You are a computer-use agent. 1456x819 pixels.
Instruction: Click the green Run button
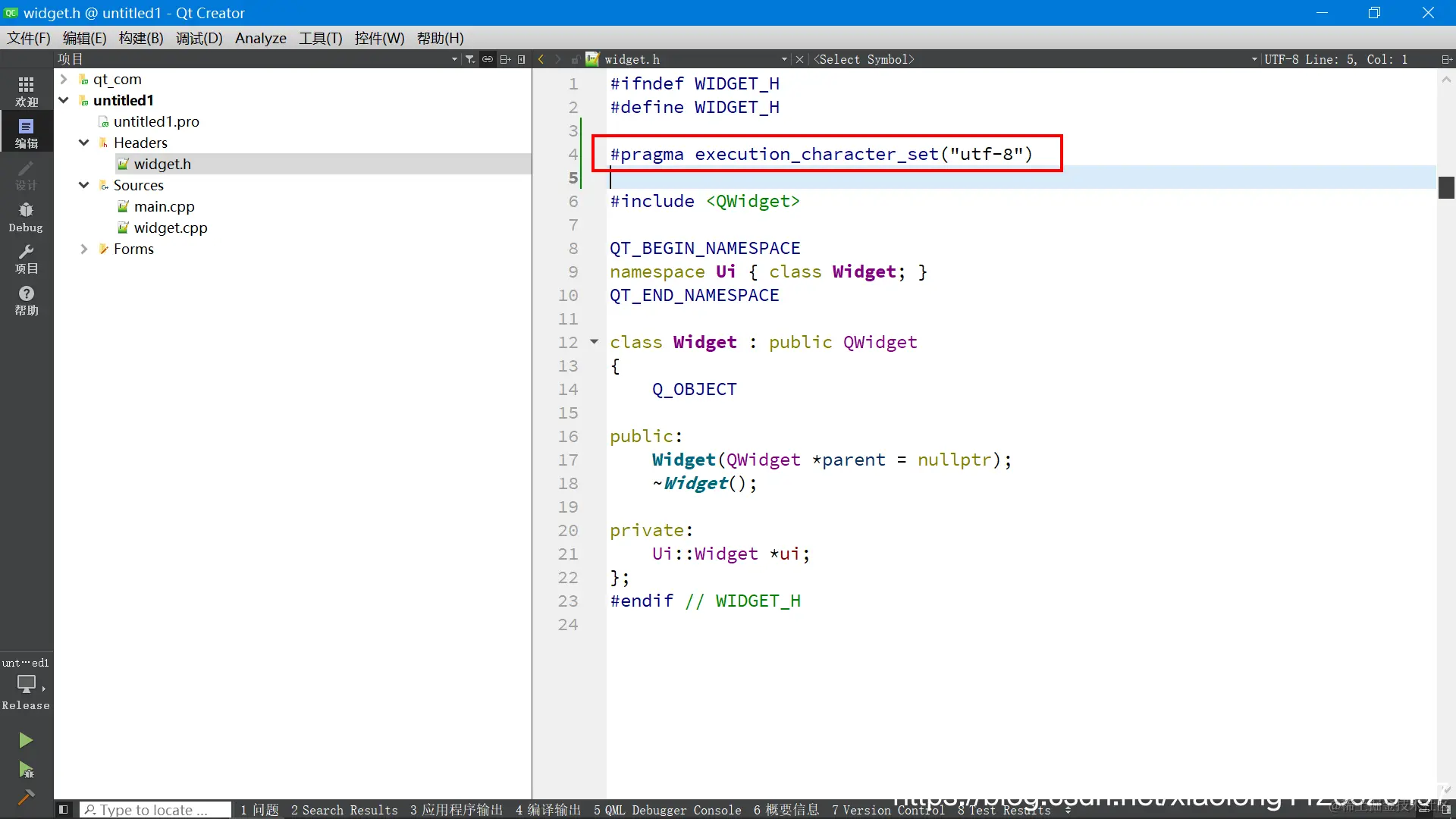tap(26, 740)
